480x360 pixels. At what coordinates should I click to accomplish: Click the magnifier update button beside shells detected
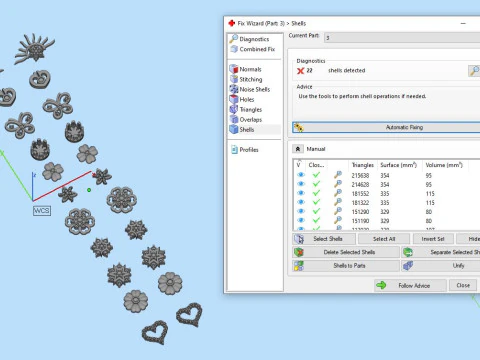[x=474, y=70]
